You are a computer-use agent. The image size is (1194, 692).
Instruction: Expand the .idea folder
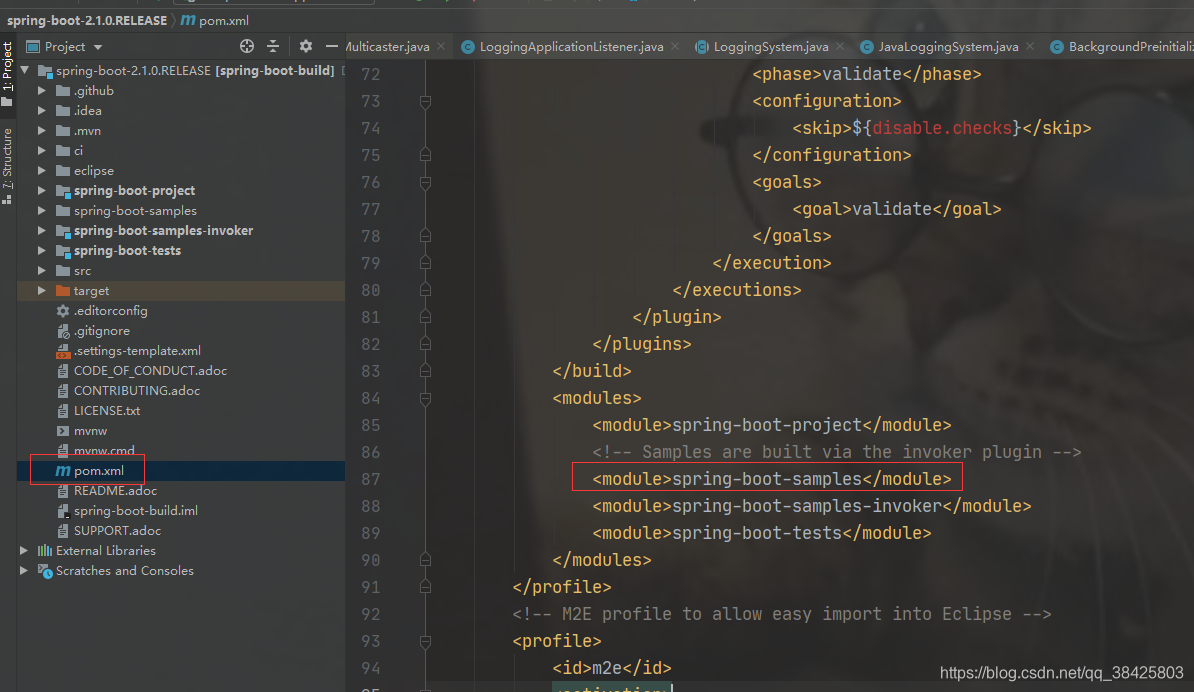tap(42, 110)
